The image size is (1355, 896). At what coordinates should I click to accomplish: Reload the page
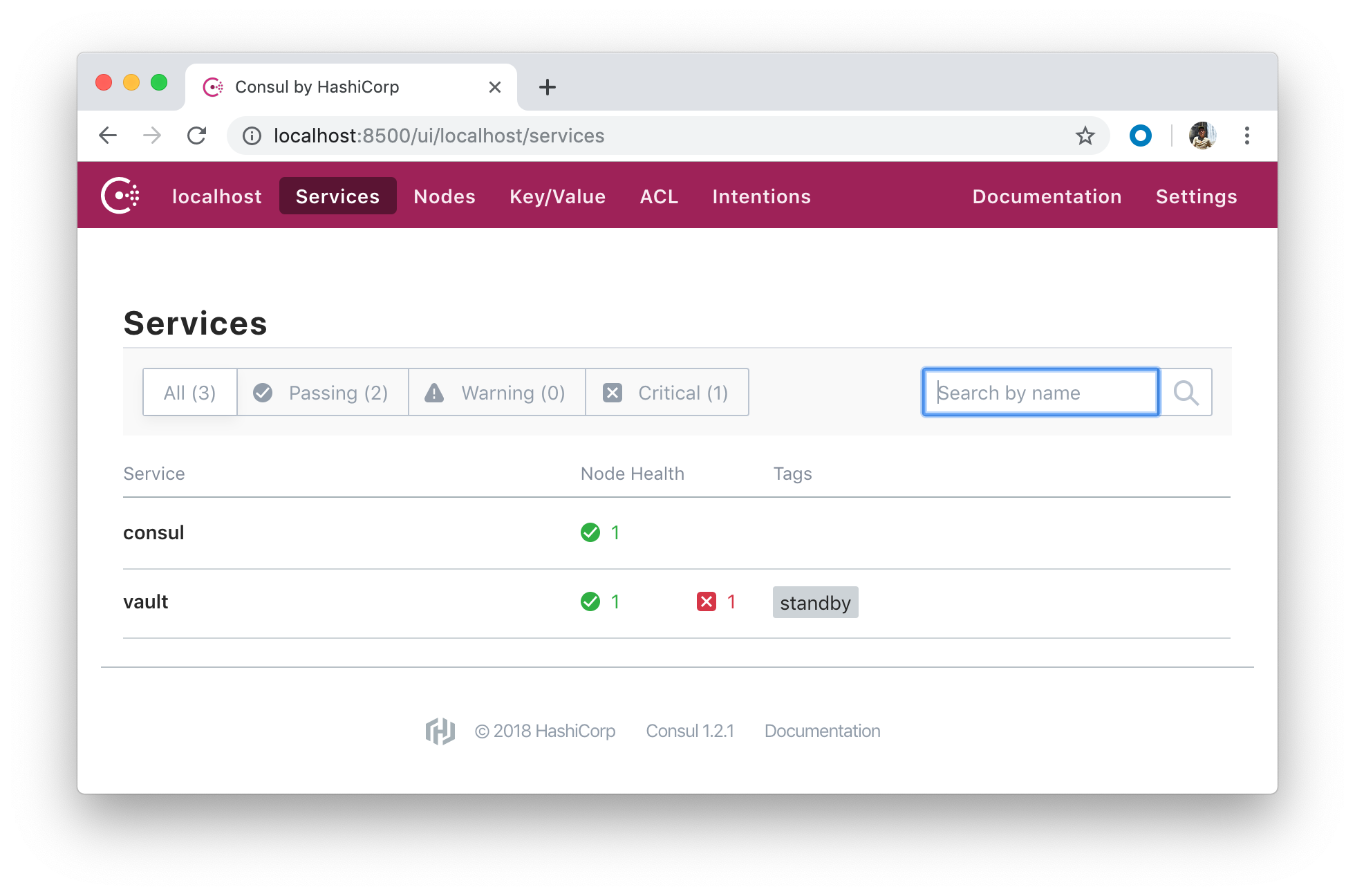[x=197, y=136]
